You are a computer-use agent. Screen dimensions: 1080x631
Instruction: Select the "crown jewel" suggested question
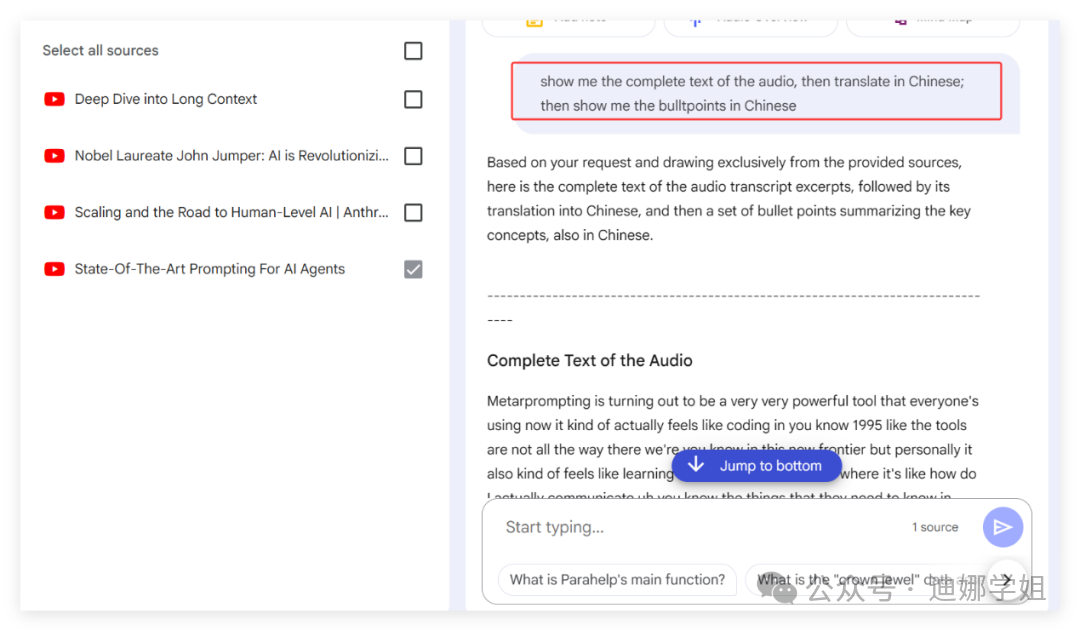click(864, 579)
